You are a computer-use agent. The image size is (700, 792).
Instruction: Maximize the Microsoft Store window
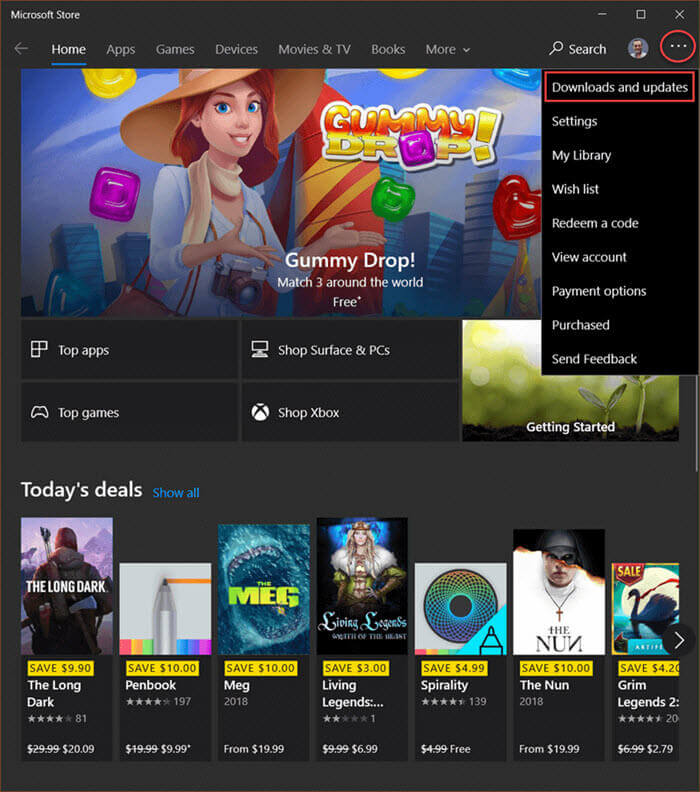(x=641, y=15)
